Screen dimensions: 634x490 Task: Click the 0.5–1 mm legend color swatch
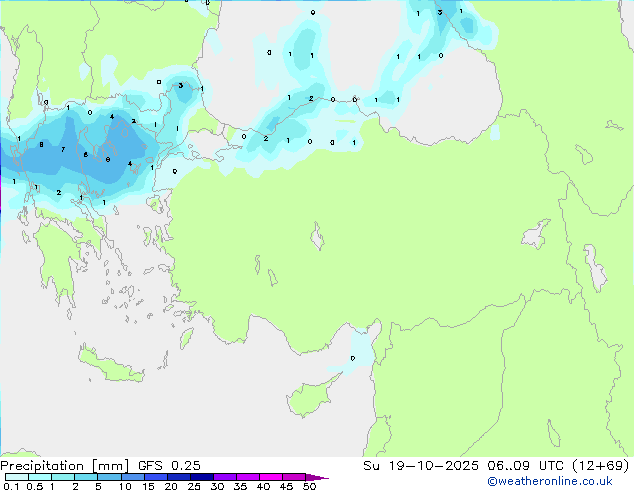[40, 477]
